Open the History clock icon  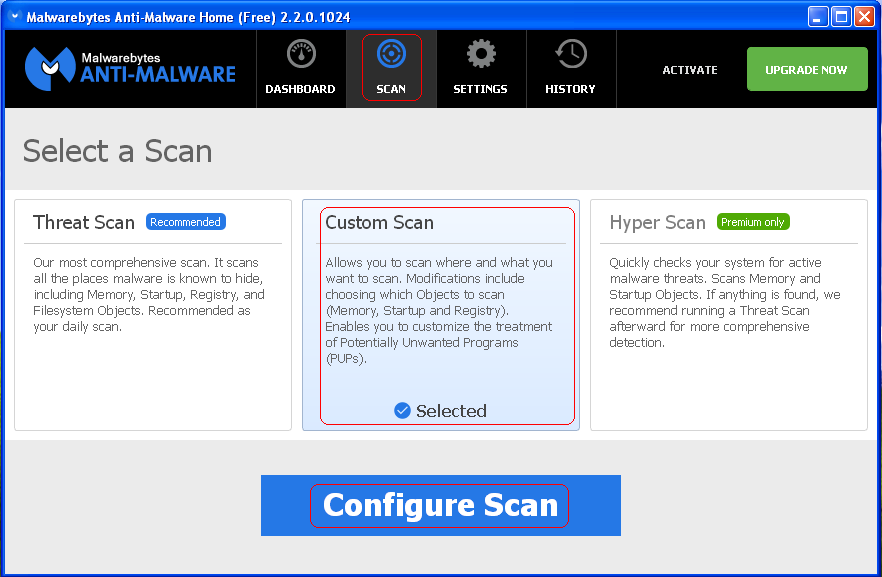point(571,54)
